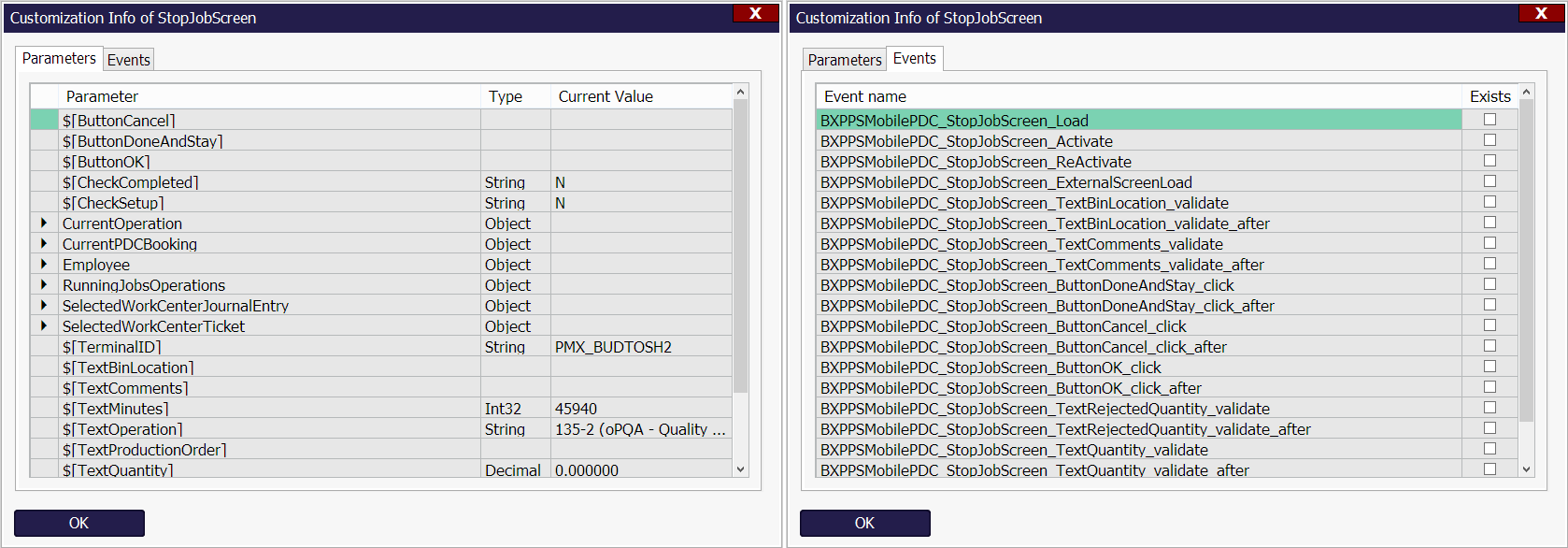Expand RunningJobsOperations object
The height and width of the screenshot is (548, 1568).
pos(44,285)
